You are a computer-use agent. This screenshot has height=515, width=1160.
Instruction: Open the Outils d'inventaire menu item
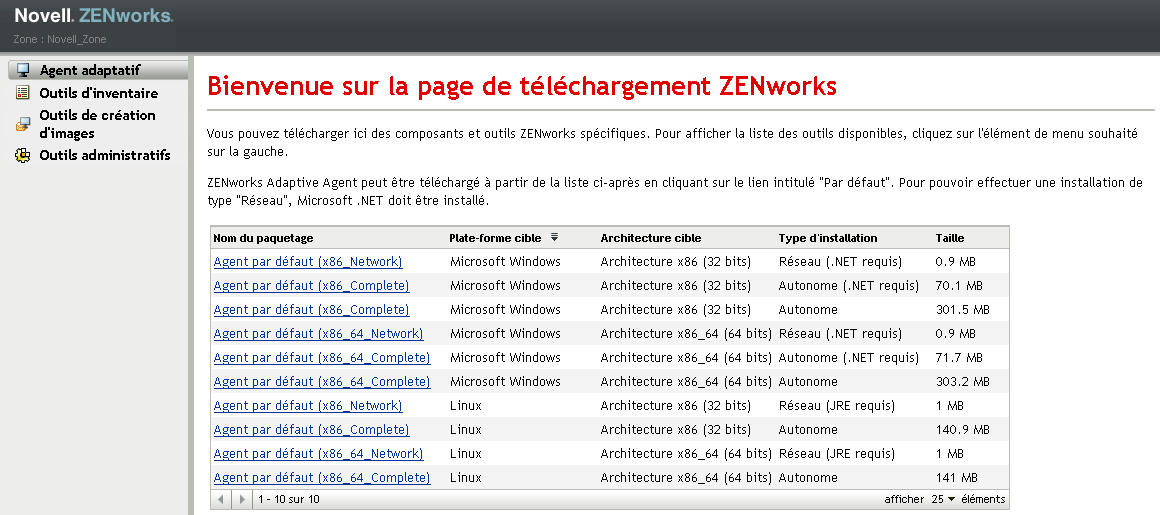click(98, 93)
